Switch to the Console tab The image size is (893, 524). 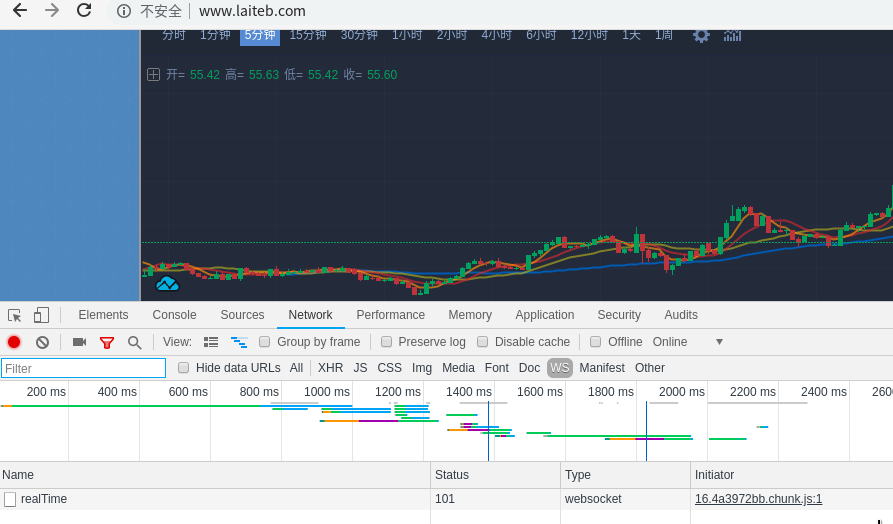click(x=174, y=315)
